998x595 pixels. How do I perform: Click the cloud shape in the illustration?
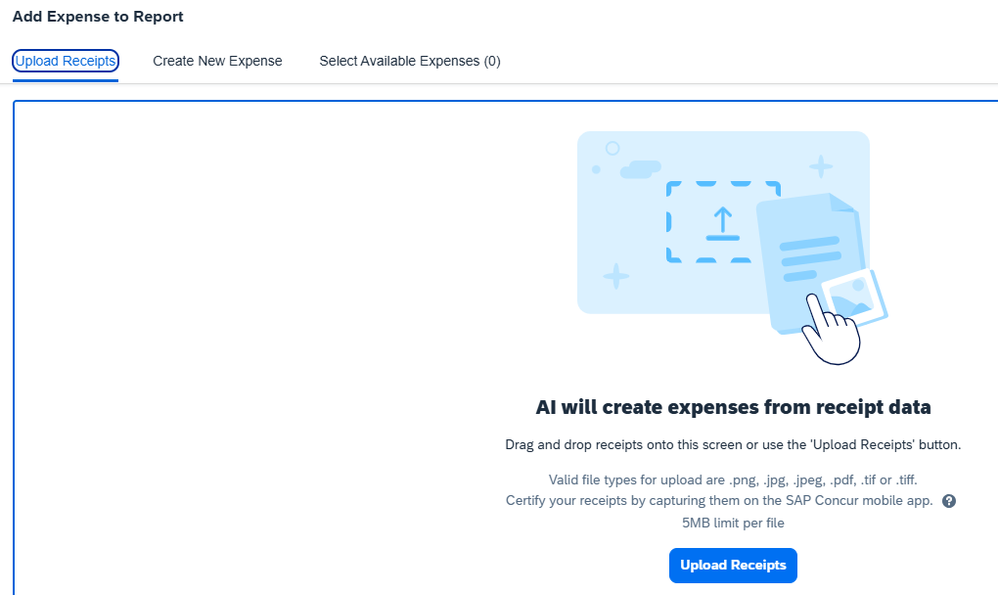pos(640,169)
